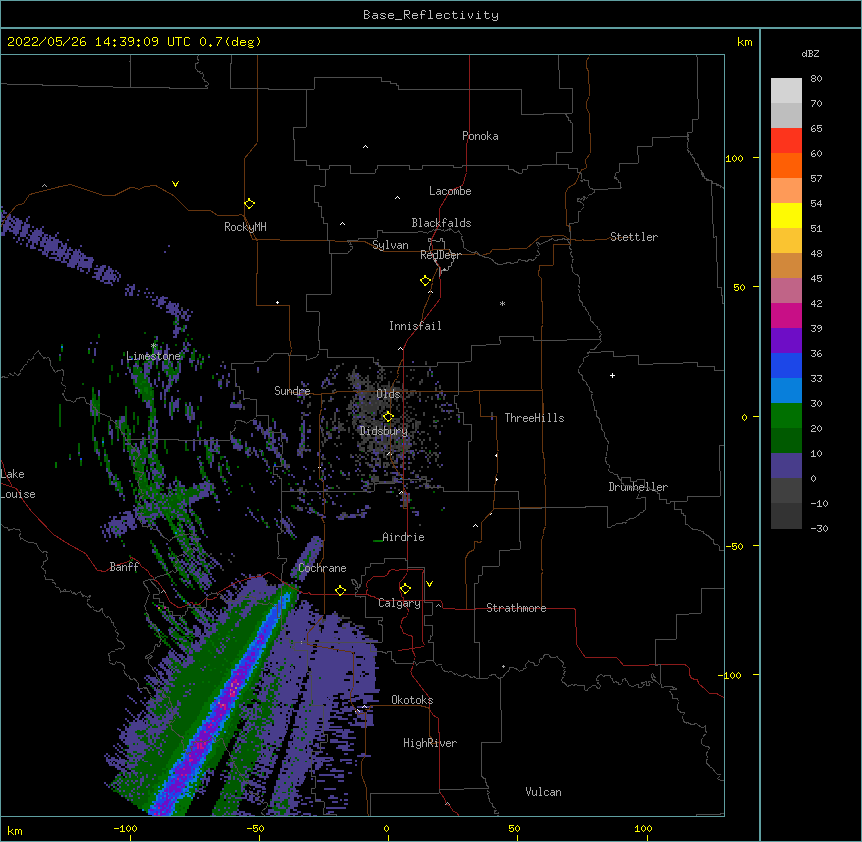Click the Base_Reflectivity title
This screenshot has width=862, height=842.
click(431, 15)
